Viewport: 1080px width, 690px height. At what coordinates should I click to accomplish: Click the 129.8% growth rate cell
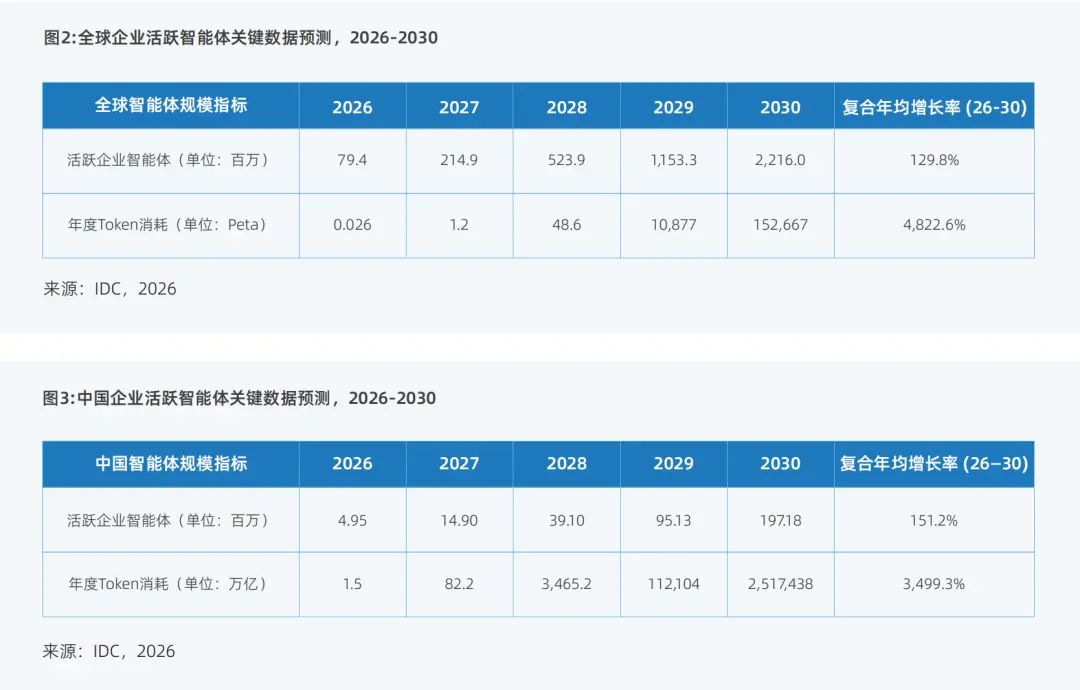[934, 160]
